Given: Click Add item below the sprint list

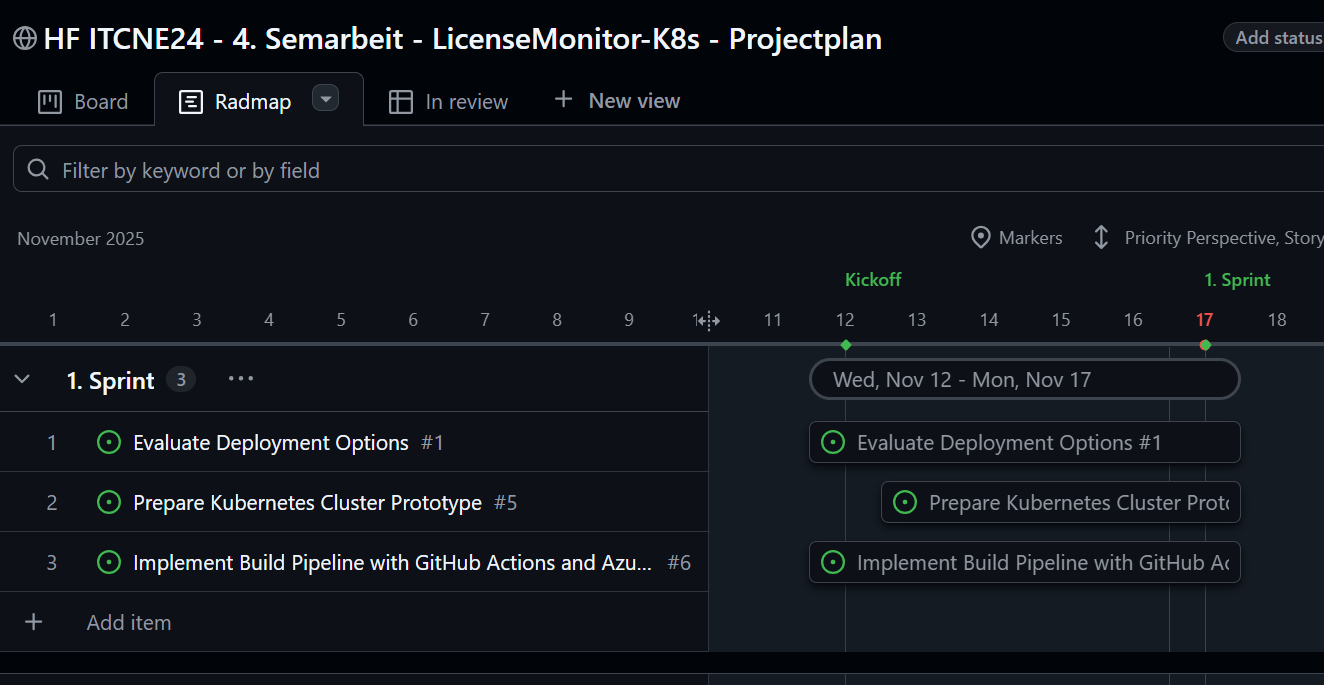Looking at the screenshot, I should pyautogui.click(x=128, y=621).
